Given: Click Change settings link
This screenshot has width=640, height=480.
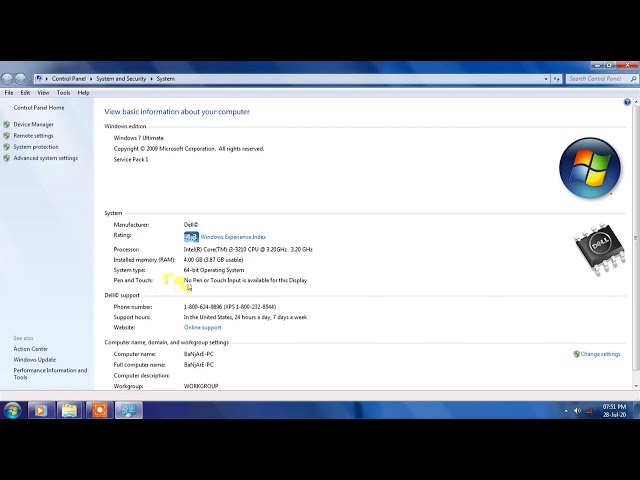Looking at the screenshot, I should point(600,354).
